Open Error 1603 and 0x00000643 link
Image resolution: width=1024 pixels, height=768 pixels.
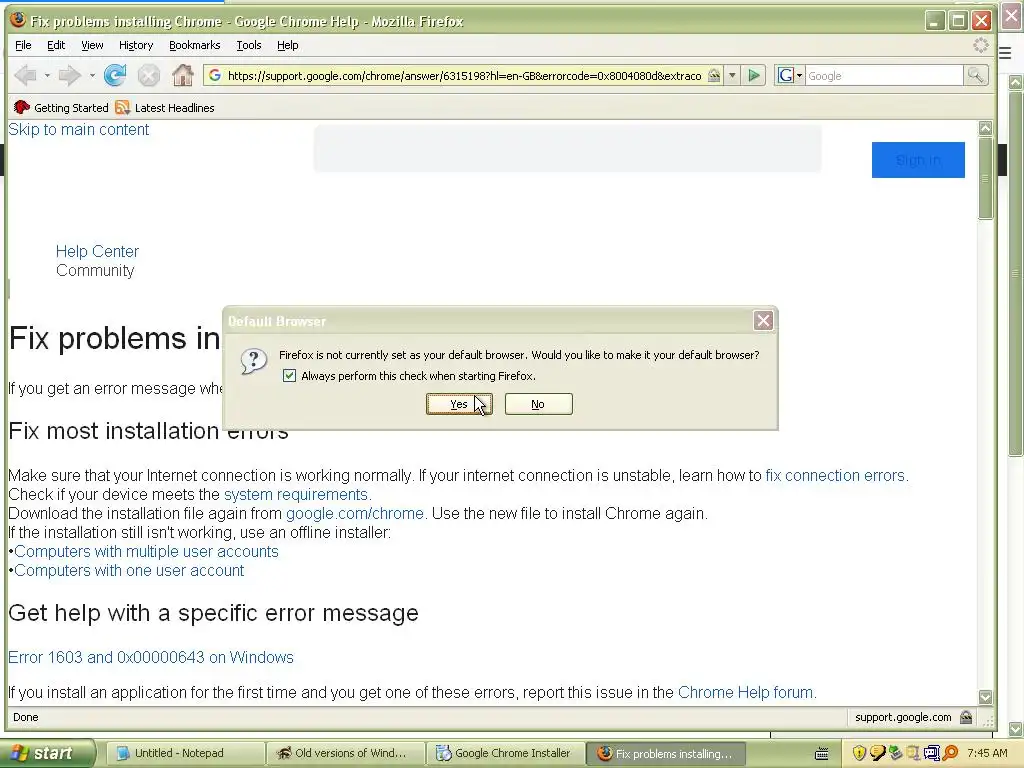(x=151, y=657)
